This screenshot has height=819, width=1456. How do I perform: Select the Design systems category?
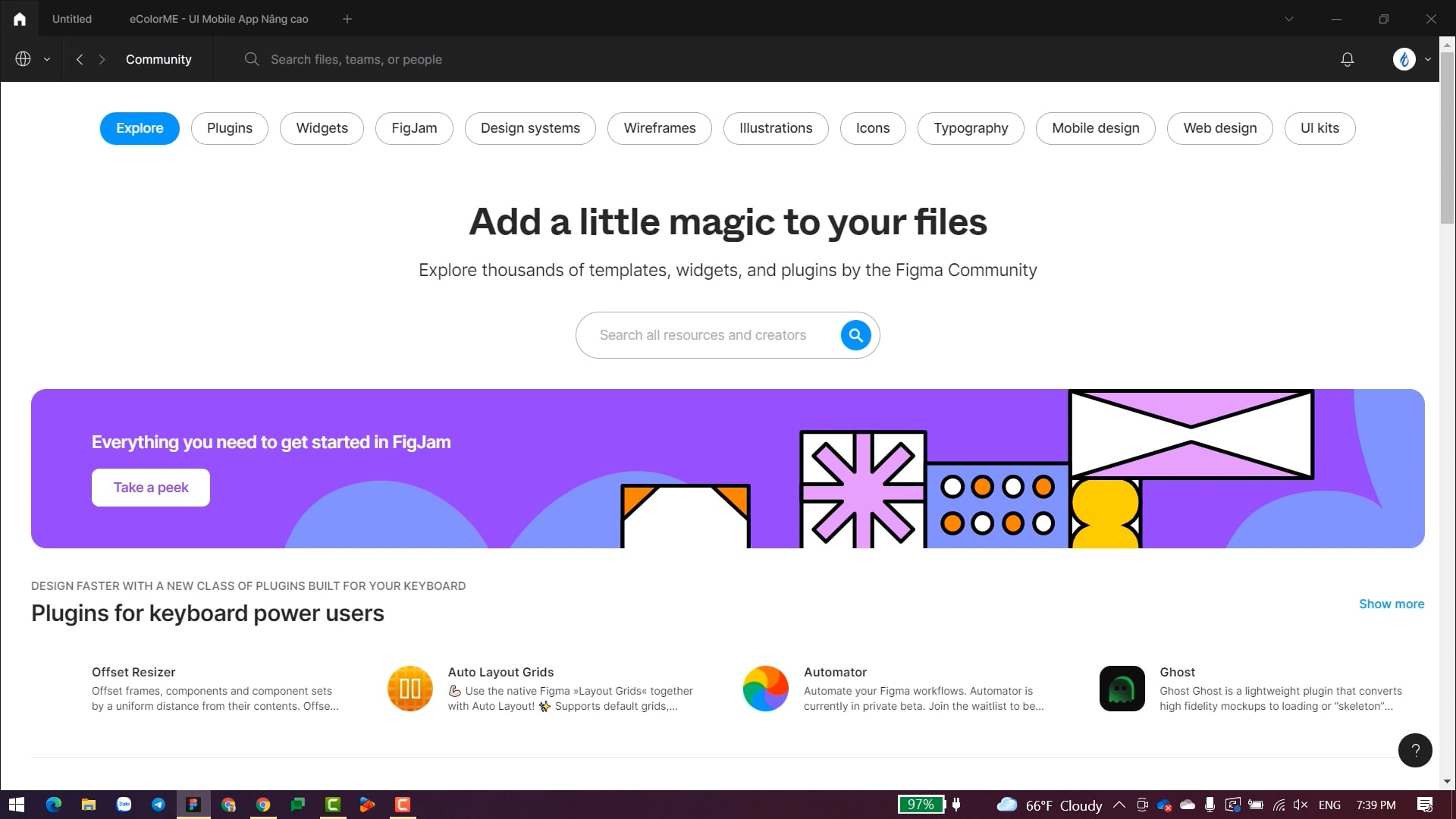[x=530, y=128]
